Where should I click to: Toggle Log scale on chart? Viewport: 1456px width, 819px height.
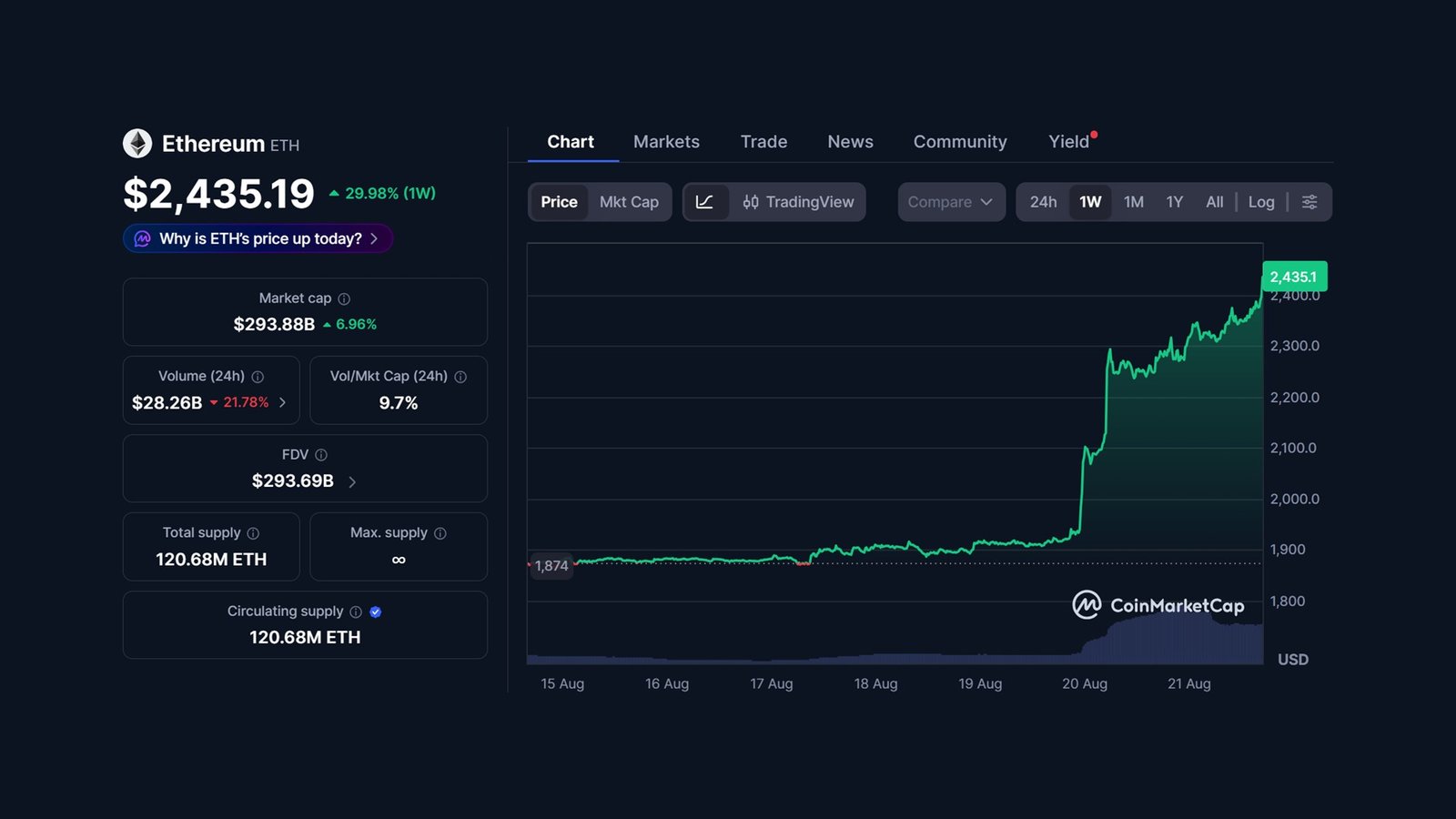pyautogui.click(x=1261, y=202)
